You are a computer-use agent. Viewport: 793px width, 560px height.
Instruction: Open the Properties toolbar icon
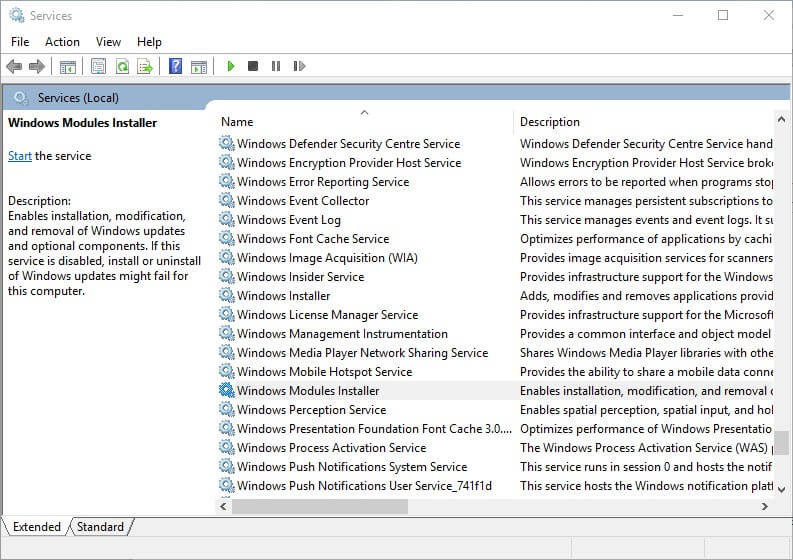pos(98,66)
